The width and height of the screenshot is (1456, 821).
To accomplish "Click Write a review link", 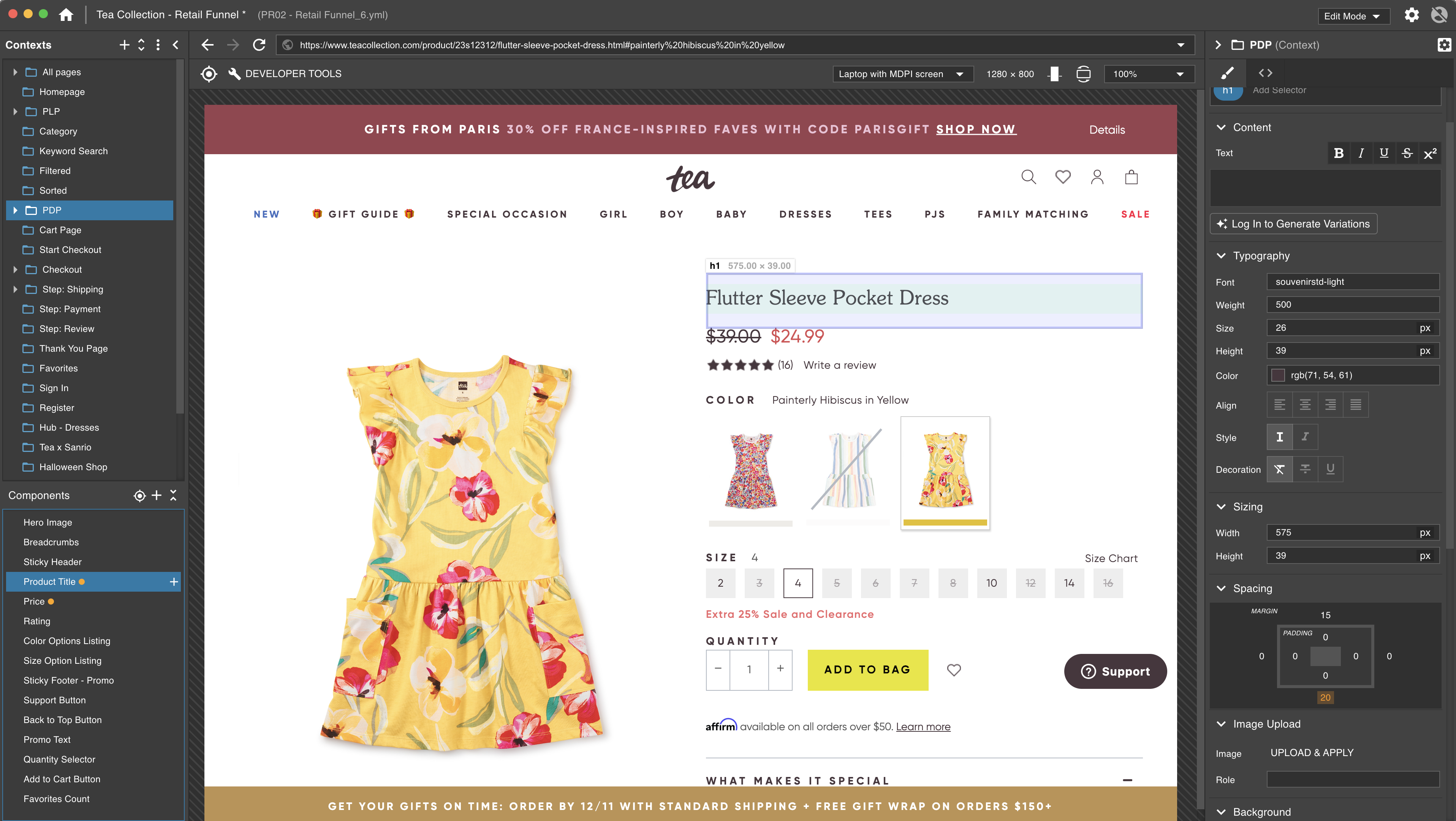I will pyautogui.click(x=839, y=365).
